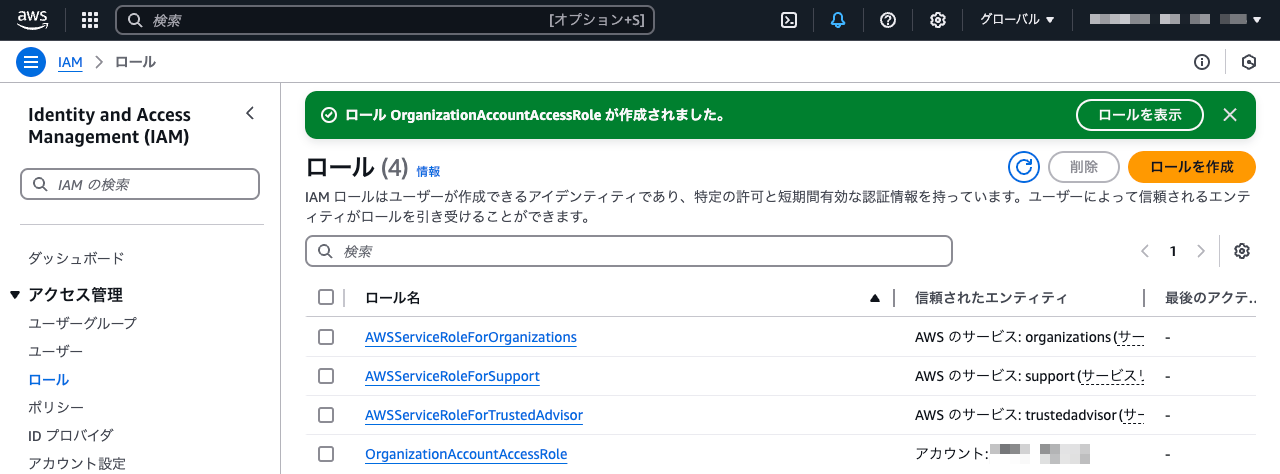The height and width of the screenshot is (474, 1280).
Task: Focus the top AWS search box
Action: (x=385, y=20)
